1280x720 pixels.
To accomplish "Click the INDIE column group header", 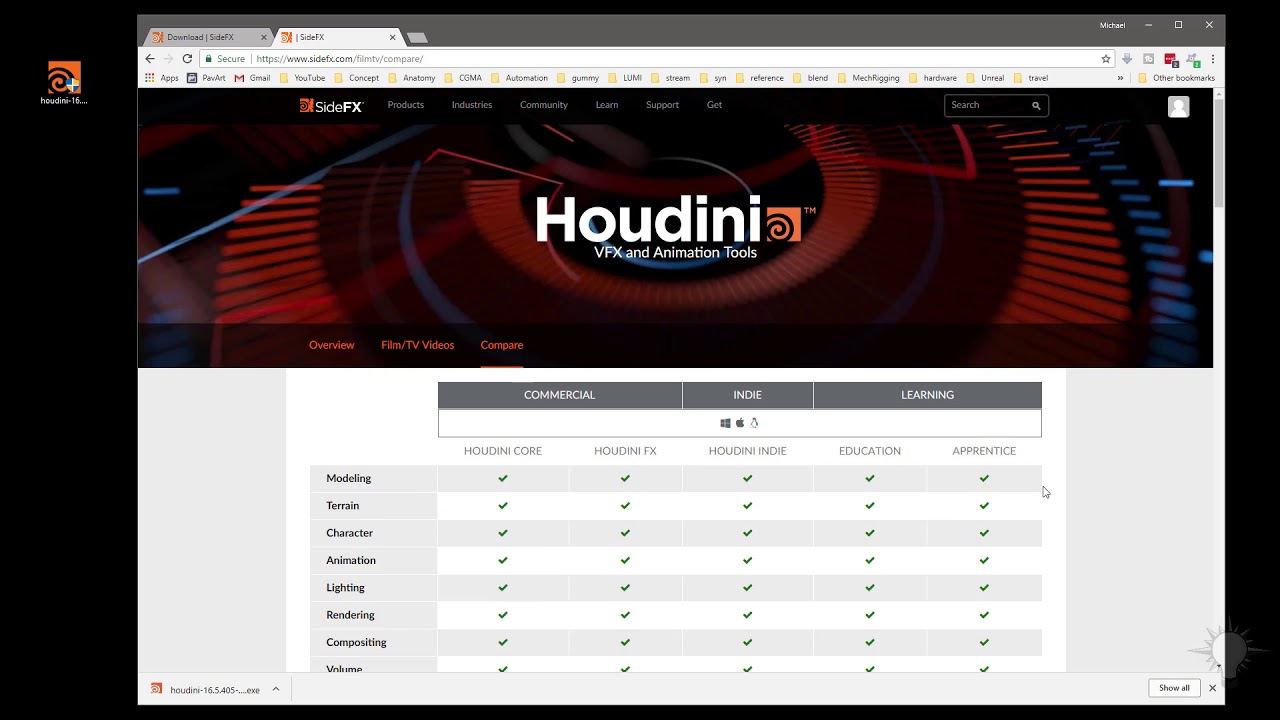I will (748, 395).
